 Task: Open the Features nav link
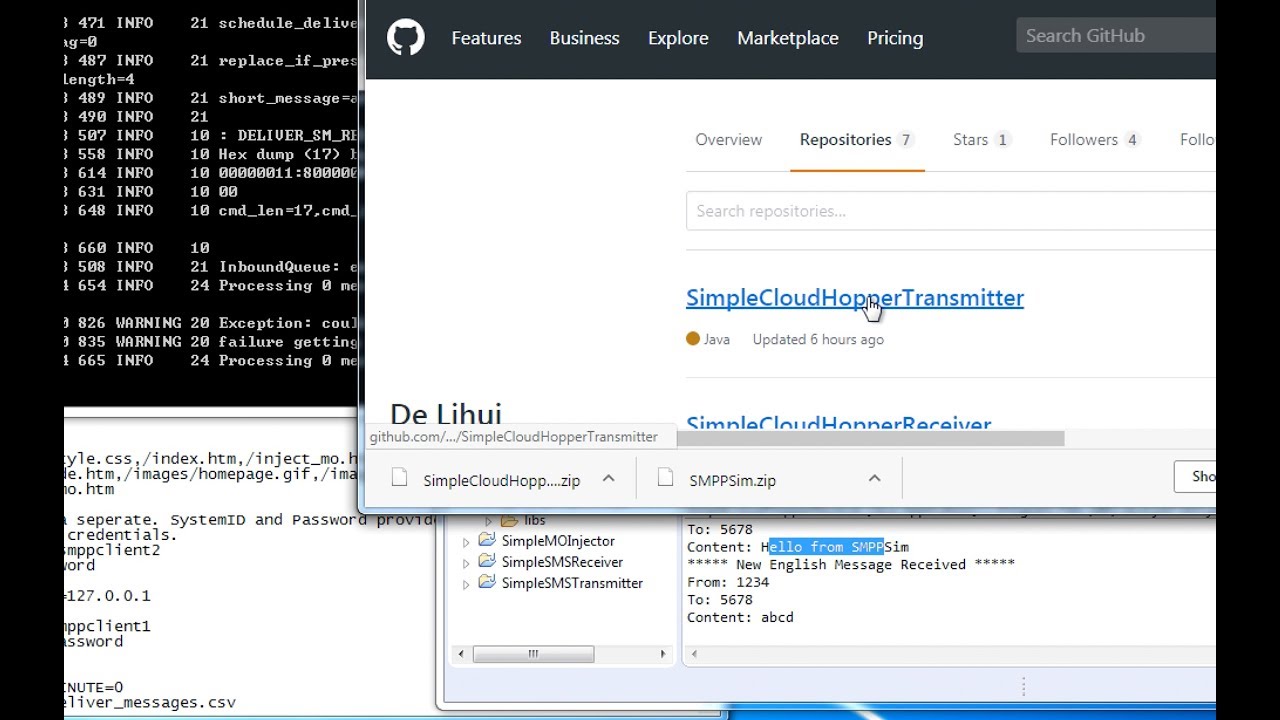[486, 38]
